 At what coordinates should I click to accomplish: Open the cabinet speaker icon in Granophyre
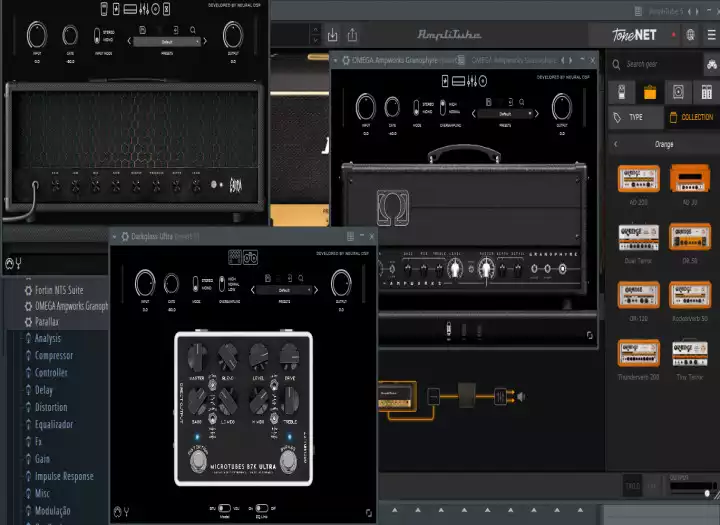(x=483, y=81)
